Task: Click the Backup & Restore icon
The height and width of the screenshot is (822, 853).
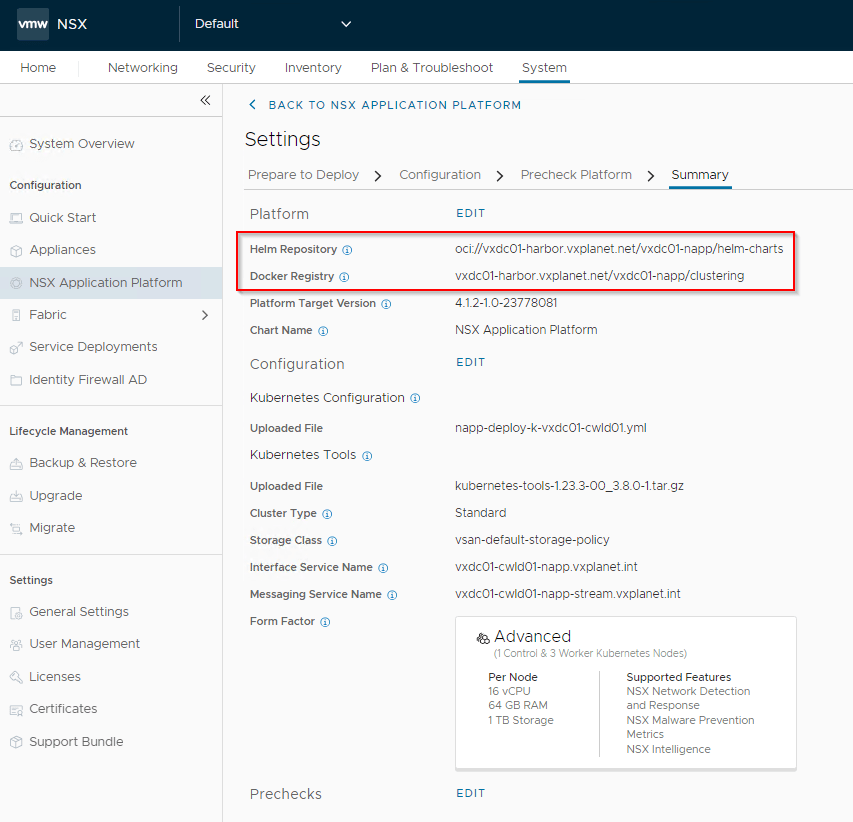Action: point(16,463)
